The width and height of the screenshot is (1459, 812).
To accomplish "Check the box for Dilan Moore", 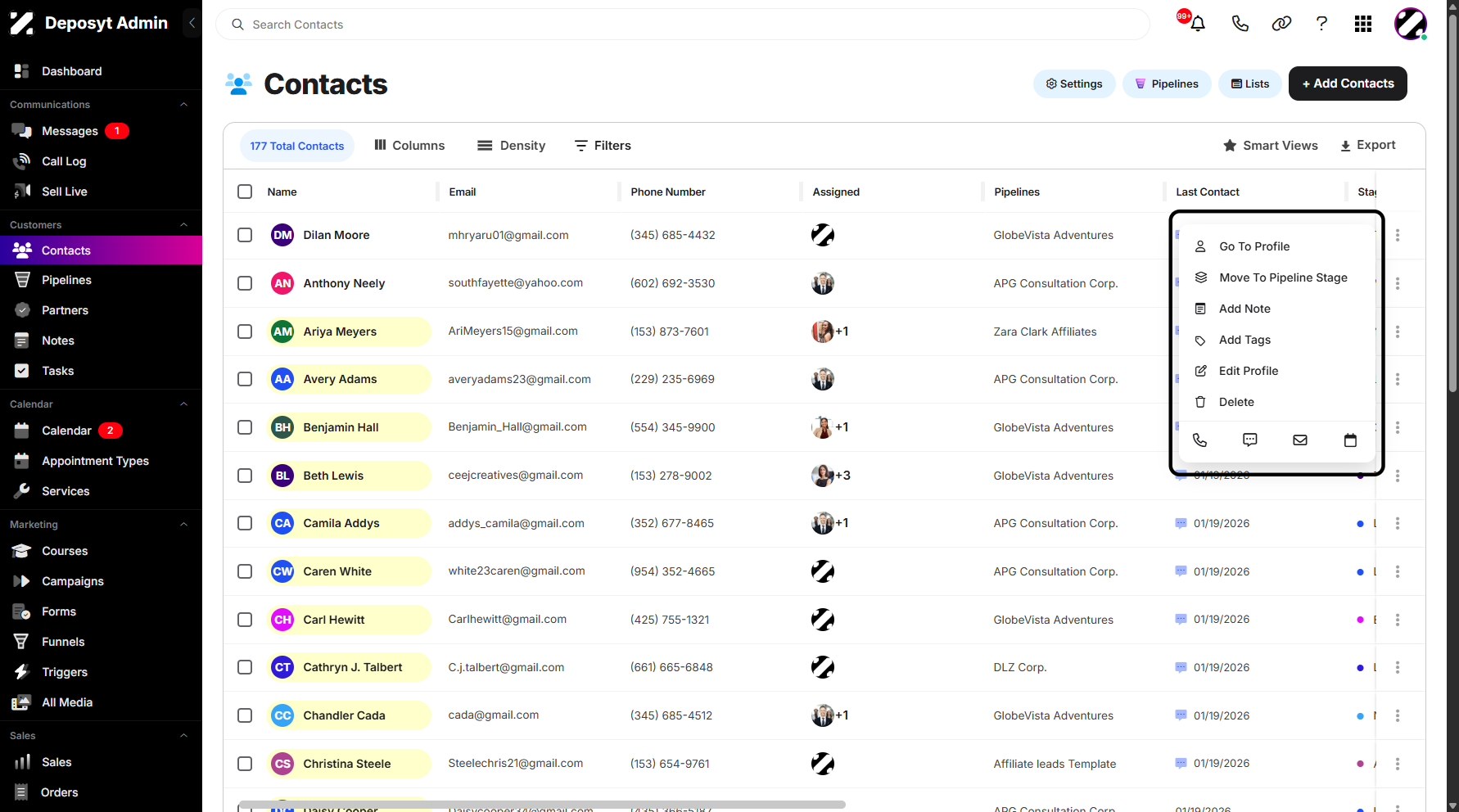I will [x=245, y=235].
